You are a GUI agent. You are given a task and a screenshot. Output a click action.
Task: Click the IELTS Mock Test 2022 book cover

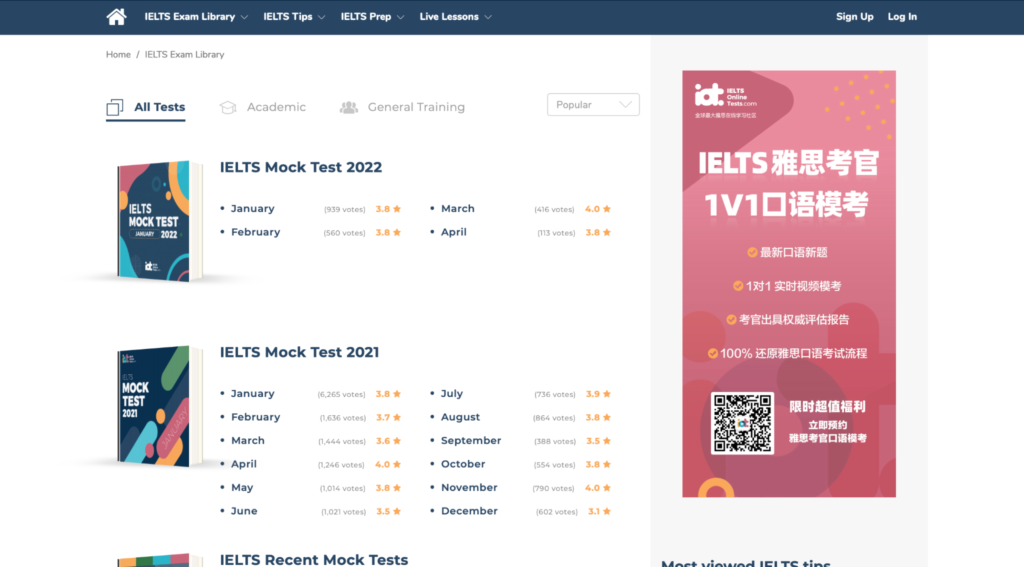pos(153,221)
